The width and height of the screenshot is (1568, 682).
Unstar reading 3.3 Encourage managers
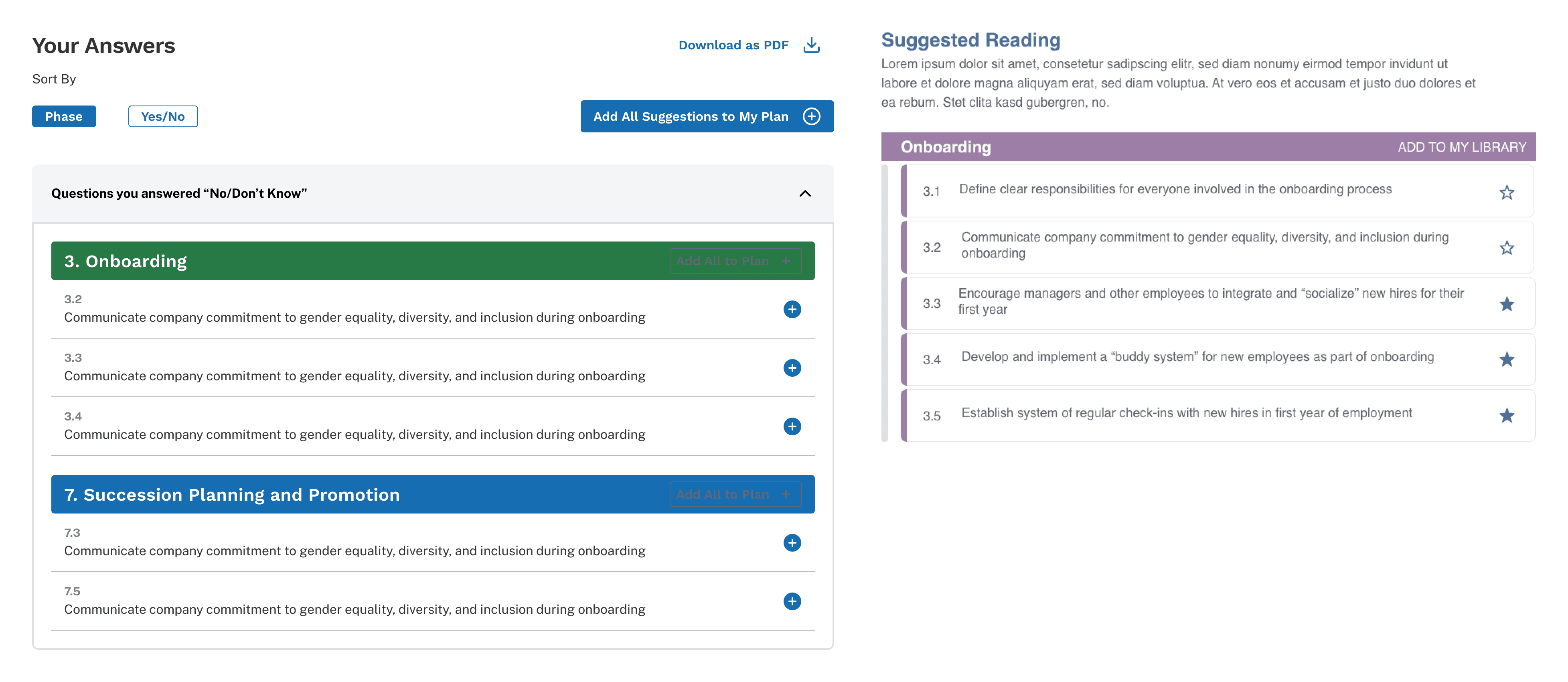tap(1507, 304)
